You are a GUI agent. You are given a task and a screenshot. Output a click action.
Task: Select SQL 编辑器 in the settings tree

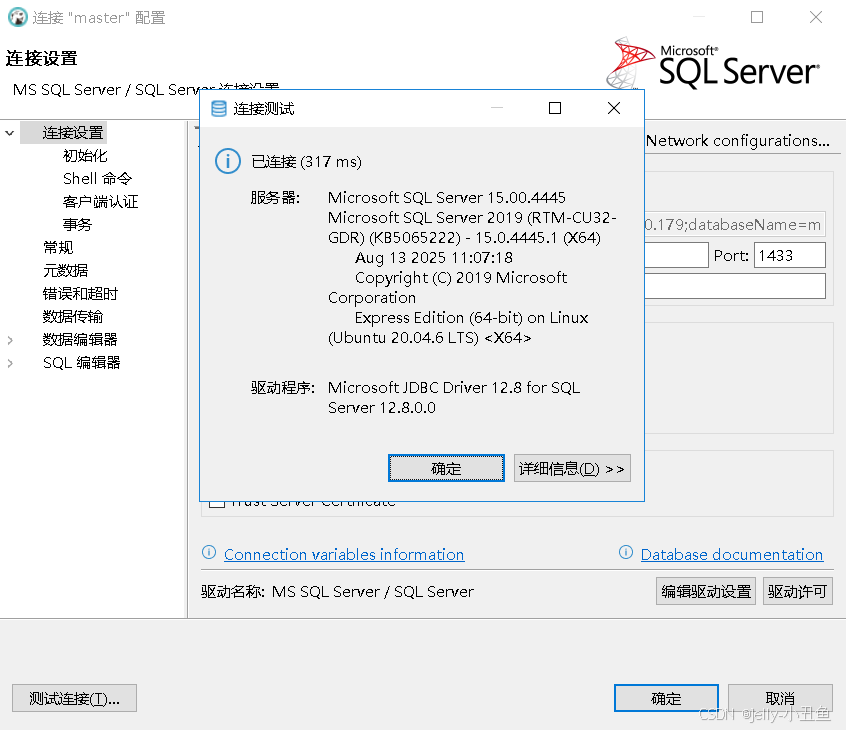(81, 363)
